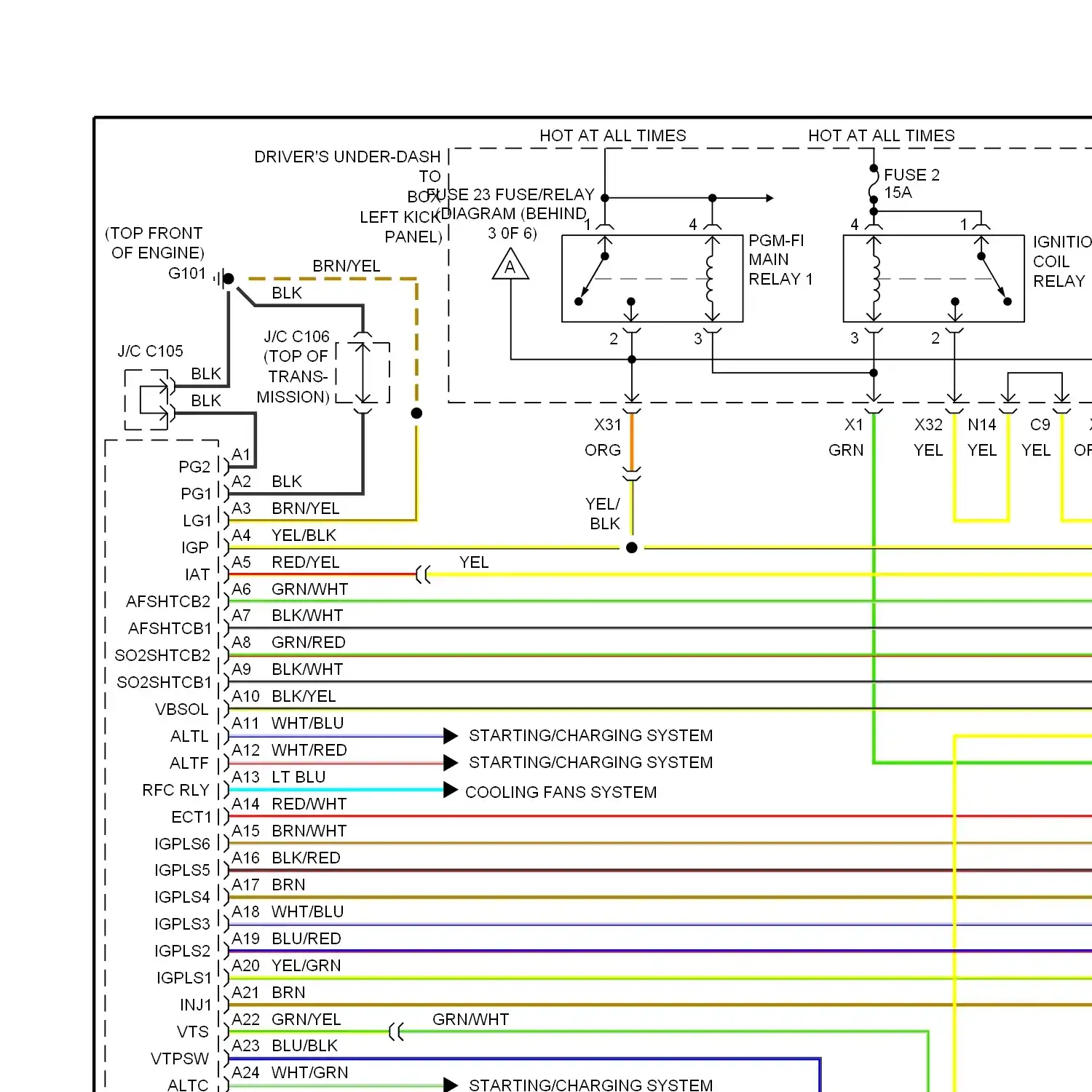
Task: Click the N14 connector label
Action: [981, 424]
